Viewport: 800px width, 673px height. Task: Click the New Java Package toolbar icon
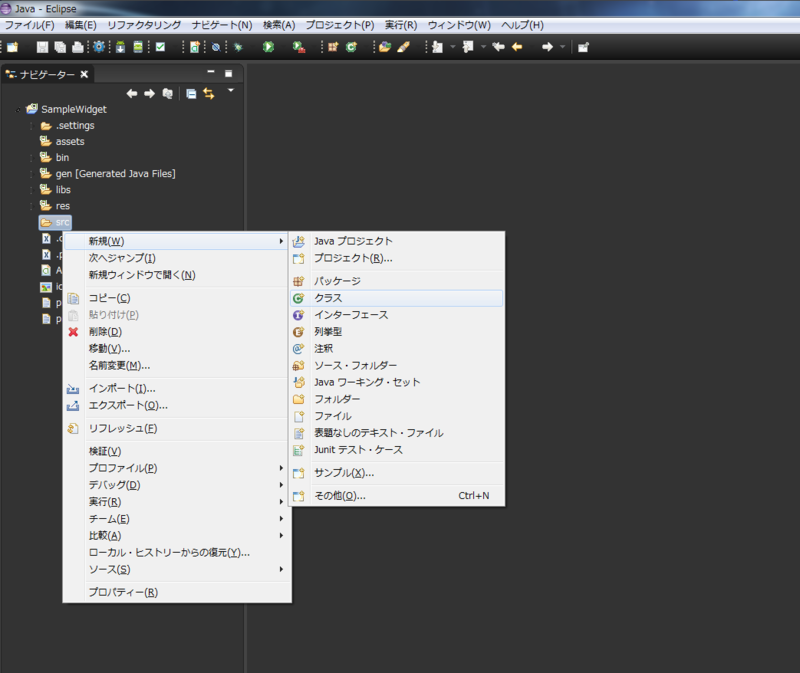pyautogui.click(x=333, y=47)
